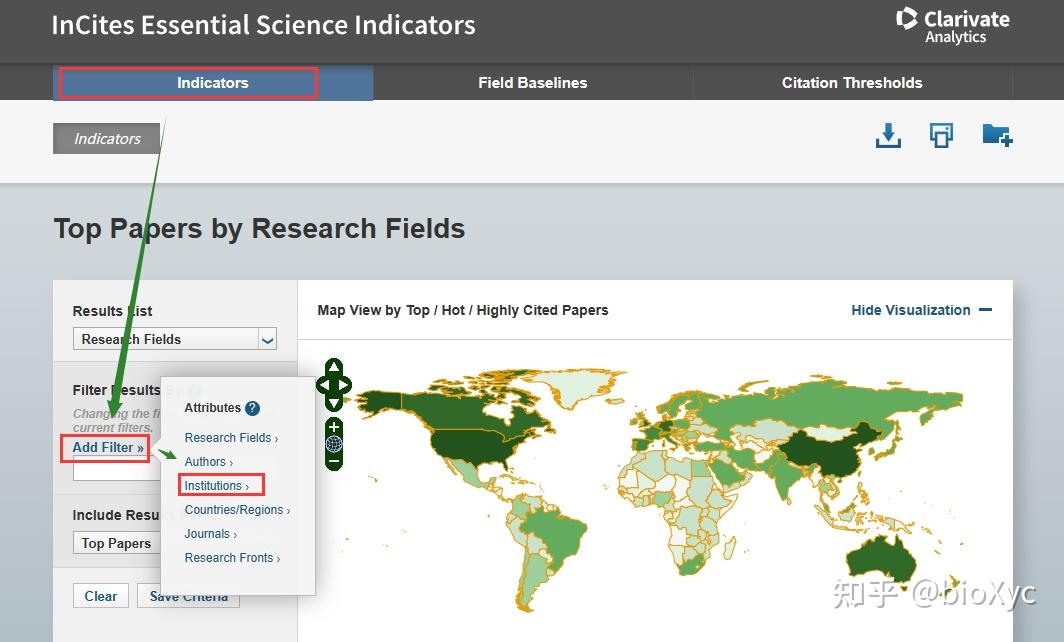This screenshot has height=642, width=1064.
Task: Pan the map left with arrow
Action: (x=322, y=385)
